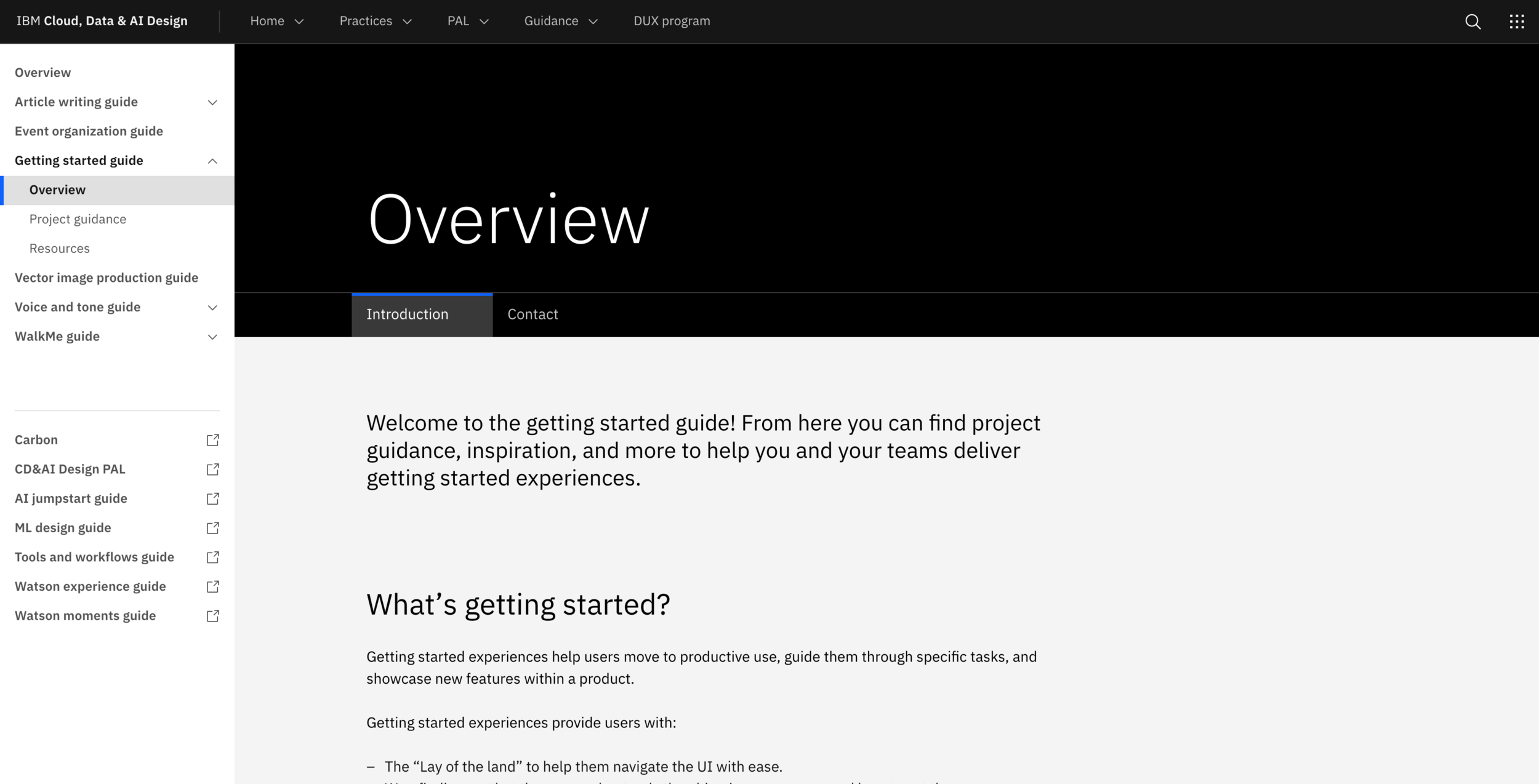Open CD&AI Design PAL external link icon
The image size is (1539, 784).
click(212, 469)
